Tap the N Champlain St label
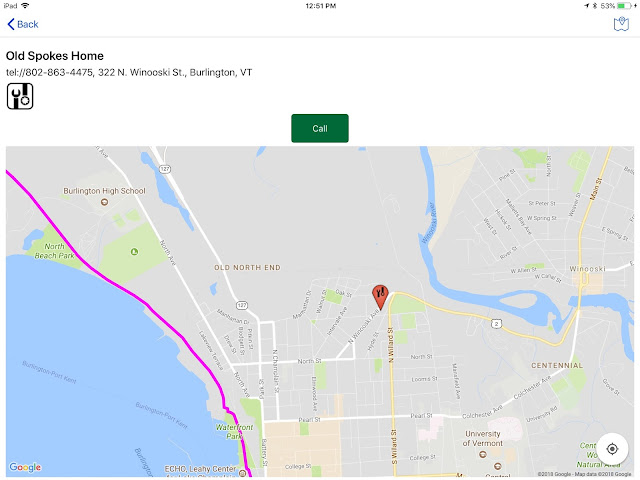This screenshot has height=480, width=640. (276, 371)
